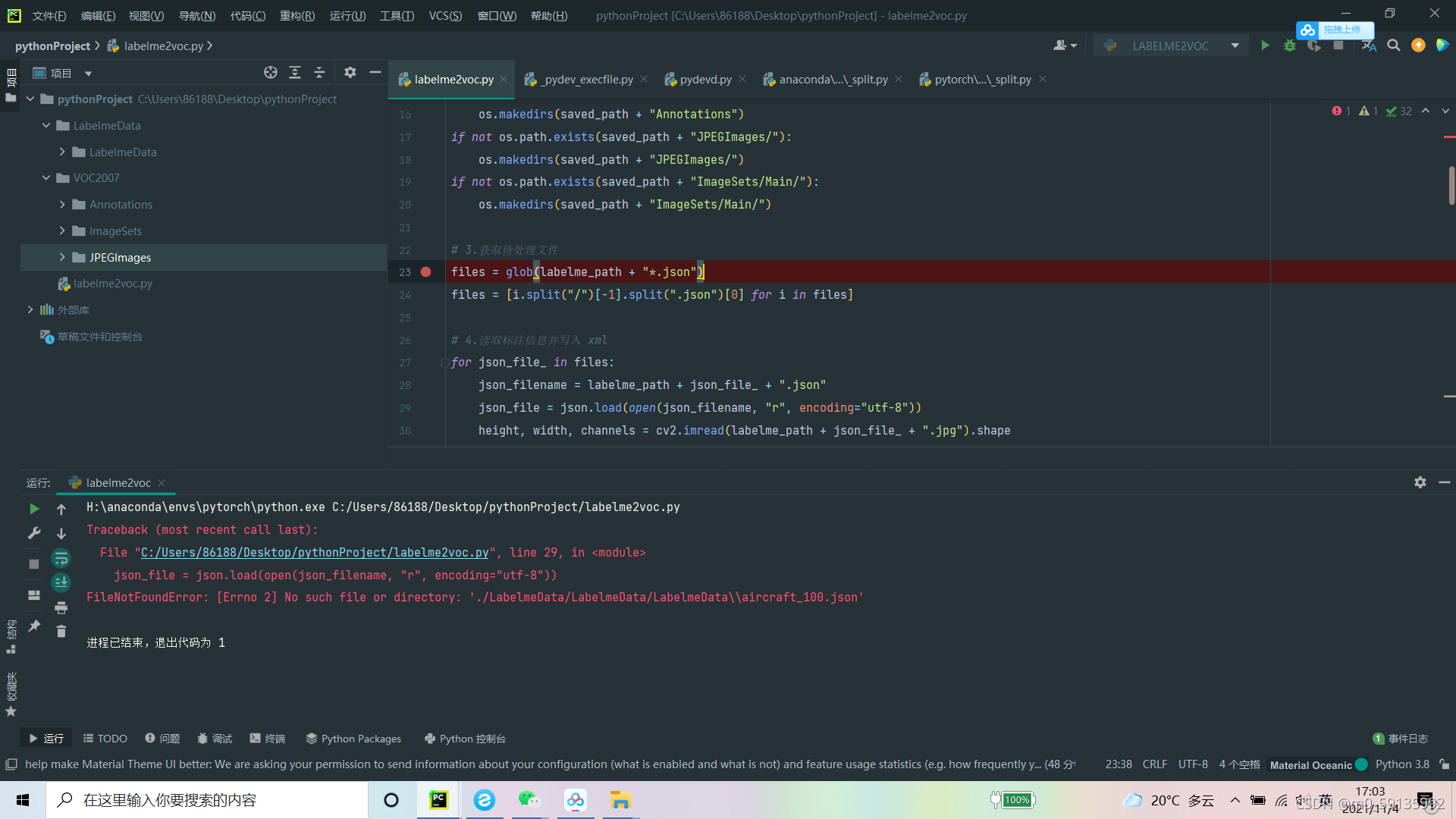The width and height of the screenshot is (1456, 819).
Task: Pin the labelme2voc run tab
Action: click(x=33, y=626)
